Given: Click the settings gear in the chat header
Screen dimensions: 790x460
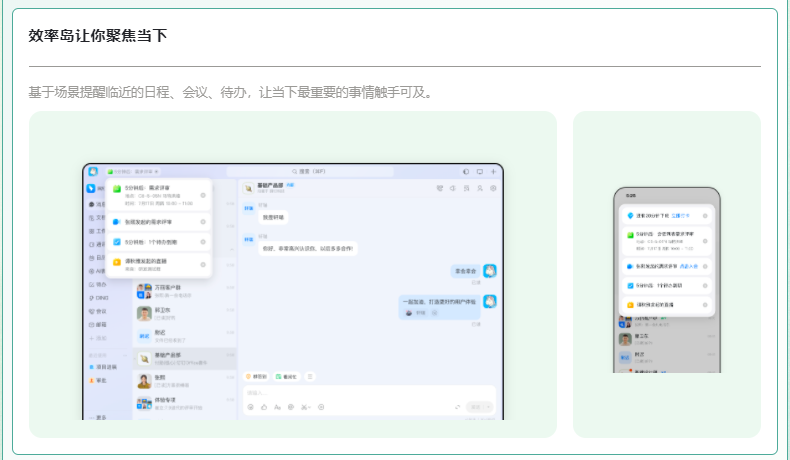Looking at the screenshot, I should click(493, 187).
